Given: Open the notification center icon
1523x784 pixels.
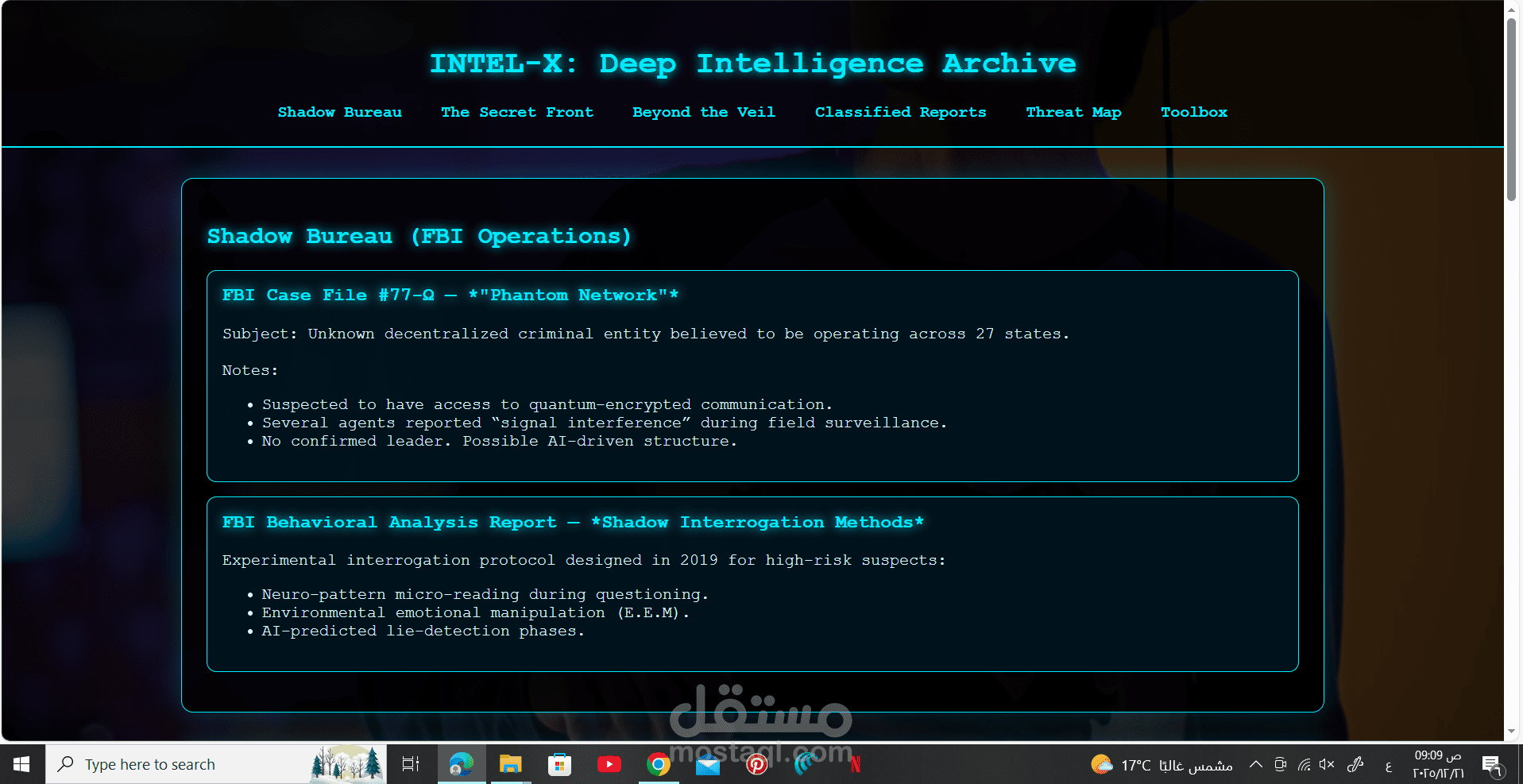Looking at the screenshot, I should 1492,765.
